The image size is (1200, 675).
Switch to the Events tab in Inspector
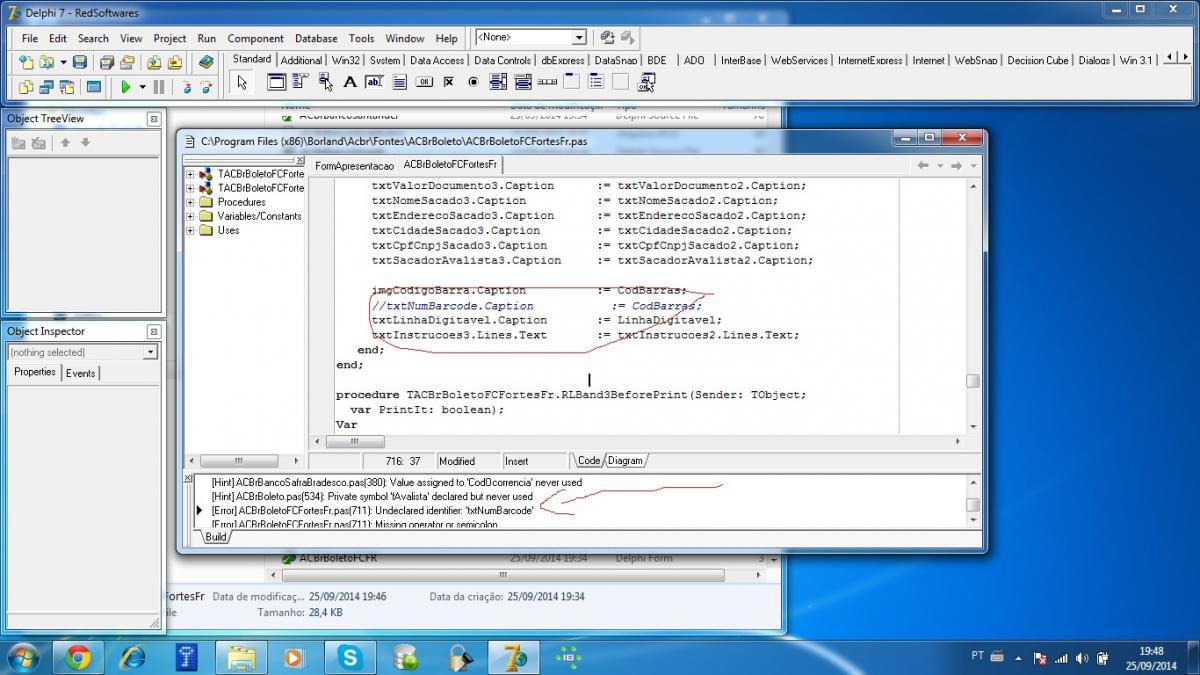coord(81,373)
